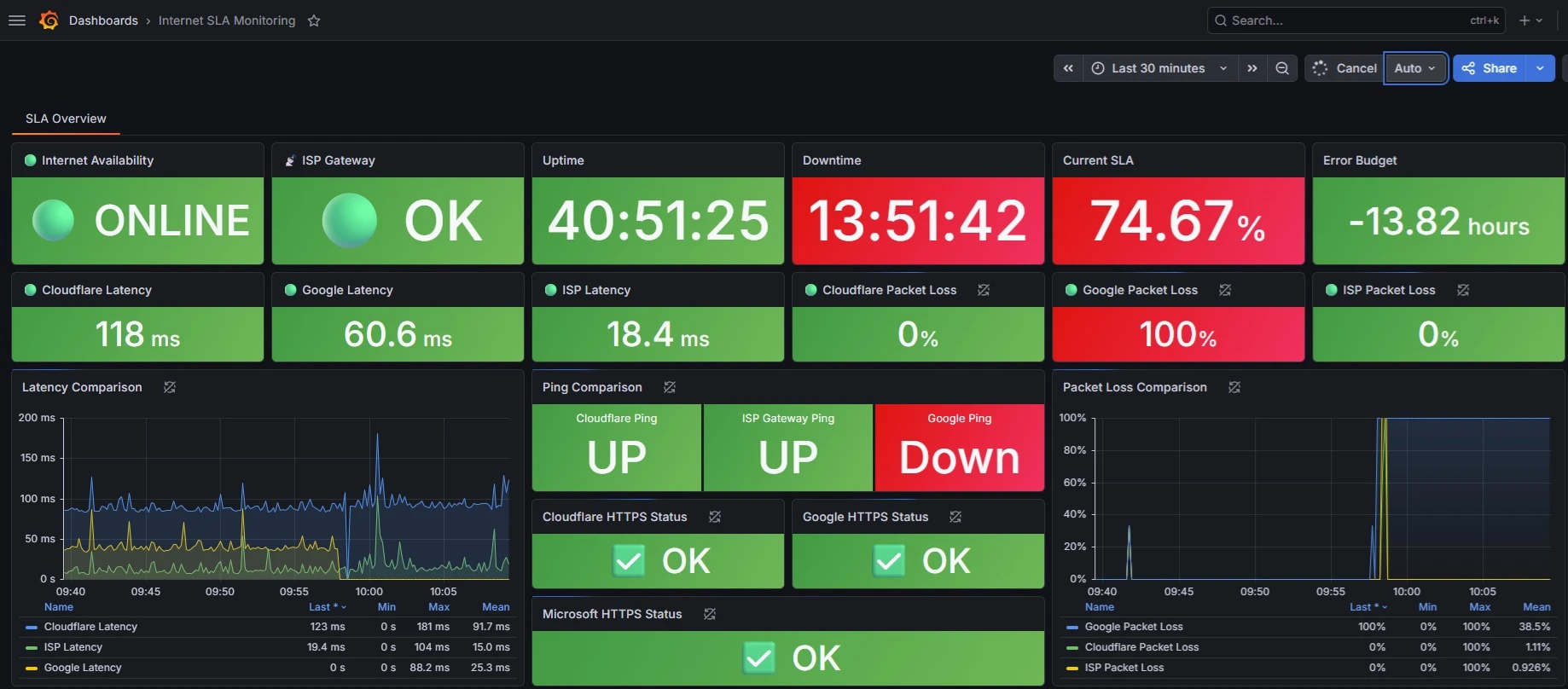Screen dimensions: 1568x689
Task: Click the icon beside Microsoft HTTPS Status title
Action: [710, 614]
